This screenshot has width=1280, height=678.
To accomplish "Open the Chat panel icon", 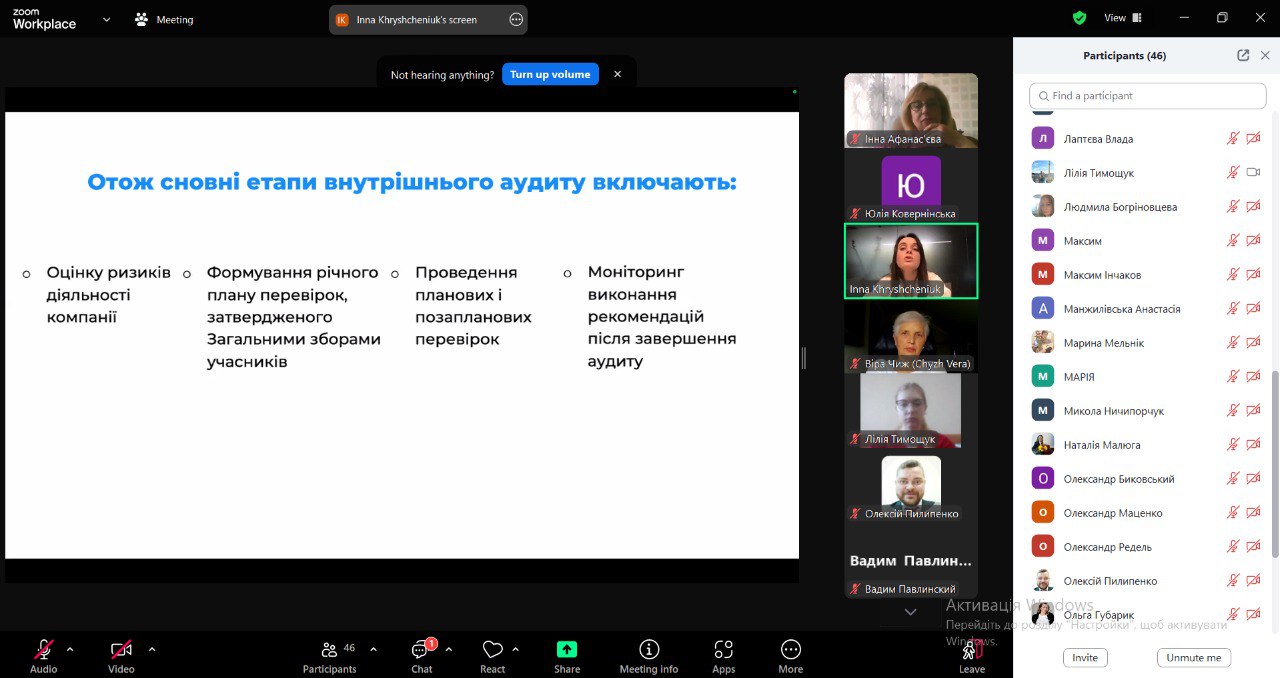I will pos(421,651).
